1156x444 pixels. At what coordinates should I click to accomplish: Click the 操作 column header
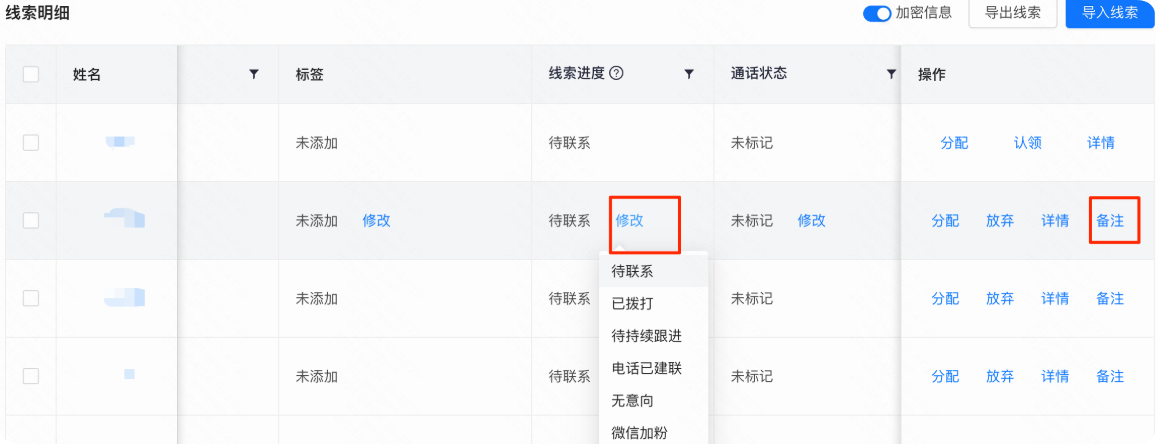coord(932,74)
